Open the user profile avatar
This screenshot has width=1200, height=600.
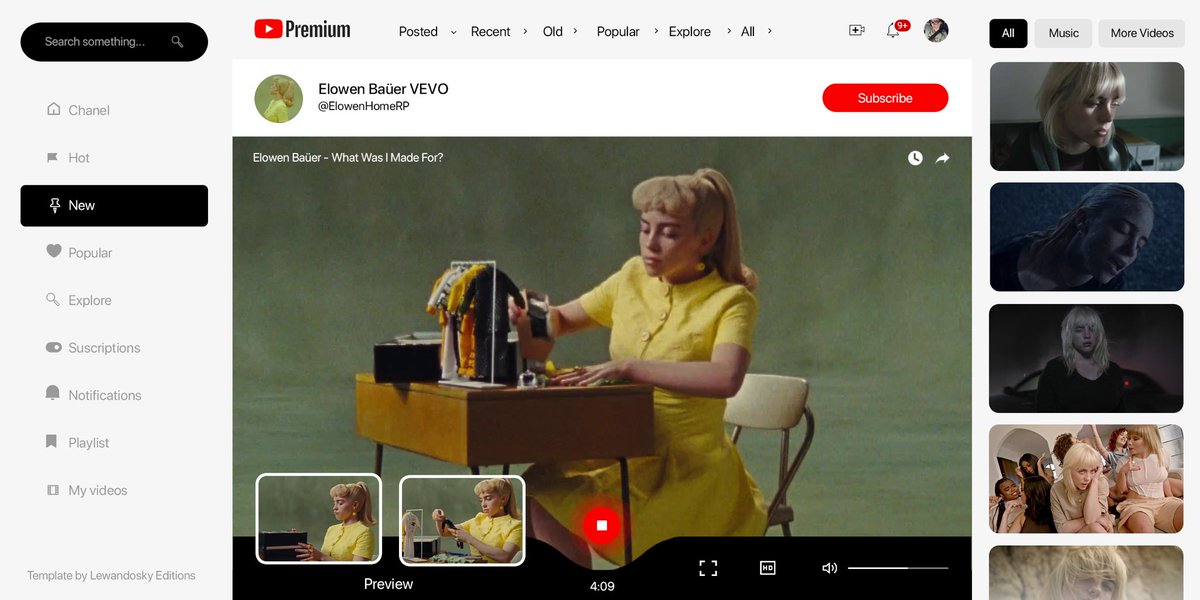(936, 30)
